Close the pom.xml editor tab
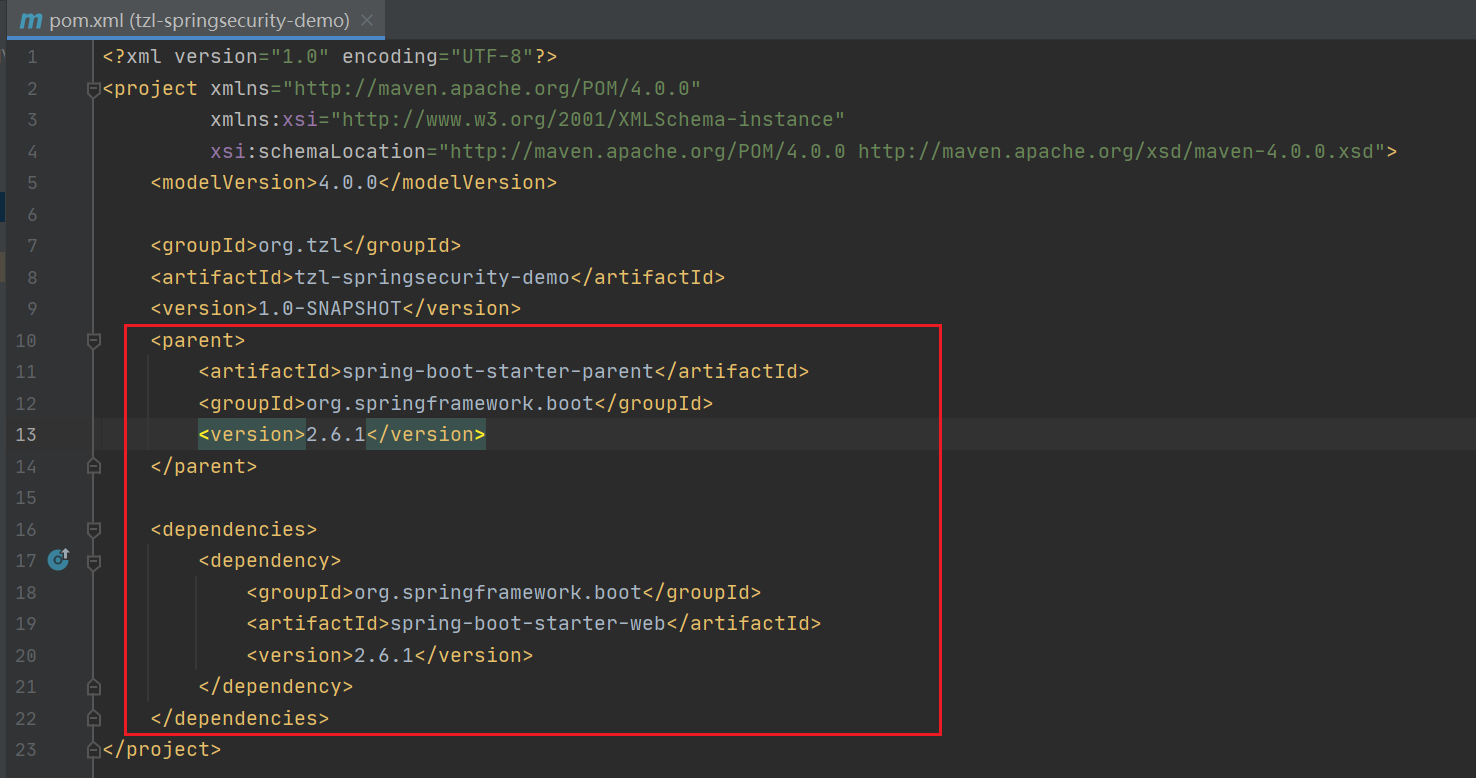 point(367,20)
